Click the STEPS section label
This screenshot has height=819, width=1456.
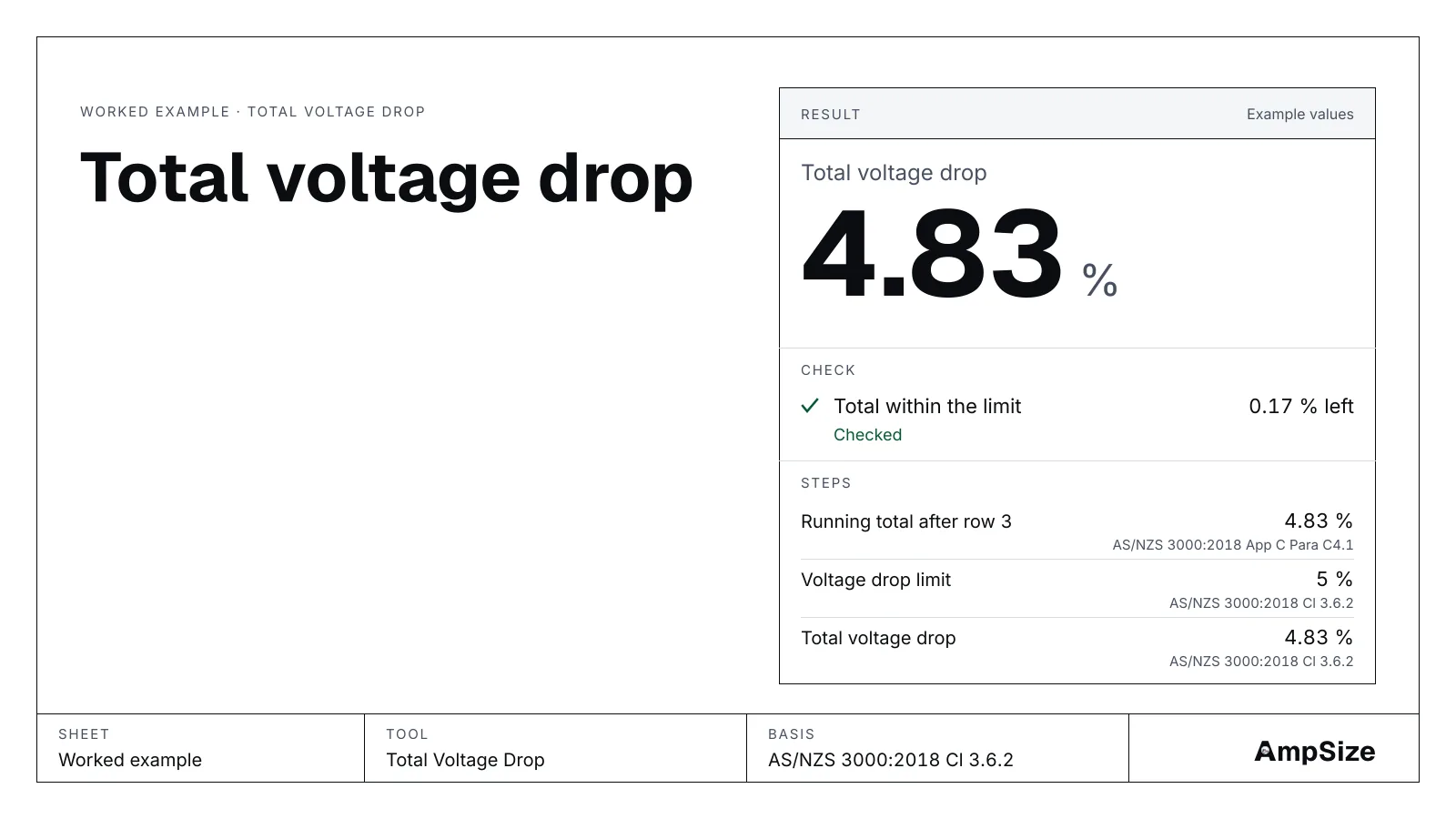(x=826, y=483)
